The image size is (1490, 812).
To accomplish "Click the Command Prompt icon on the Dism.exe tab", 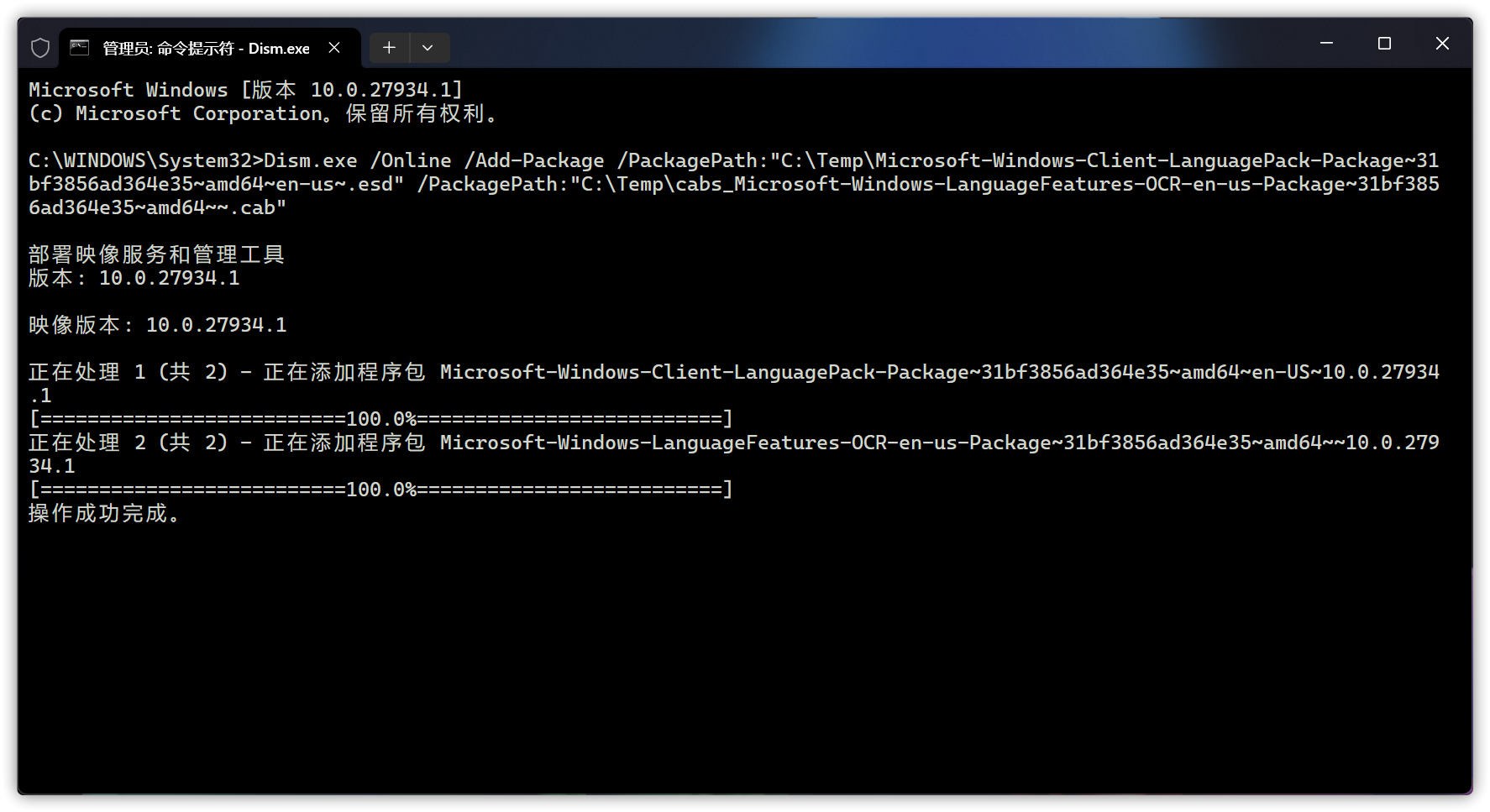I will (80, 48).
